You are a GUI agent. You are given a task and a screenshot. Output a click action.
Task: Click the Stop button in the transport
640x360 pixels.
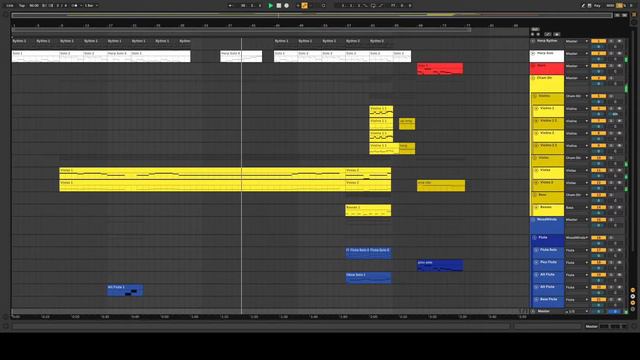(279, 6)
